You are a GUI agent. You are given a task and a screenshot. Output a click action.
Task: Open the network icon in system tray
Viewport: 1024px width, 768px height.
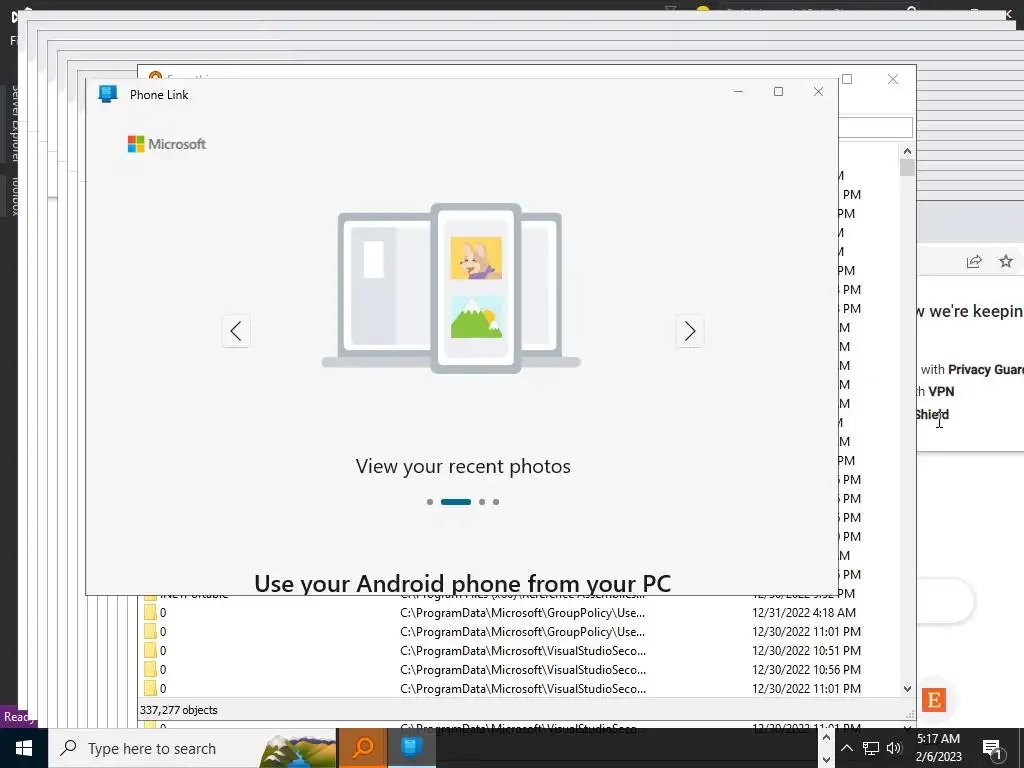coord(871,748)
